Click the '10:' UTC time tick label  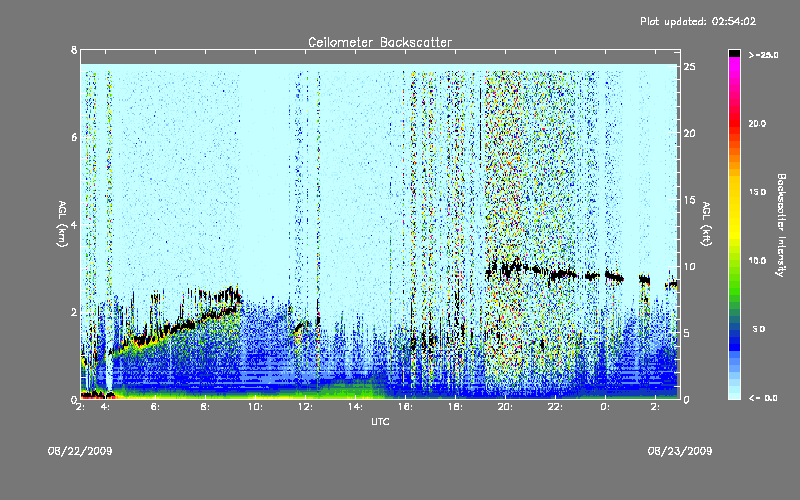pyautogui.click(x=255, y=407)
